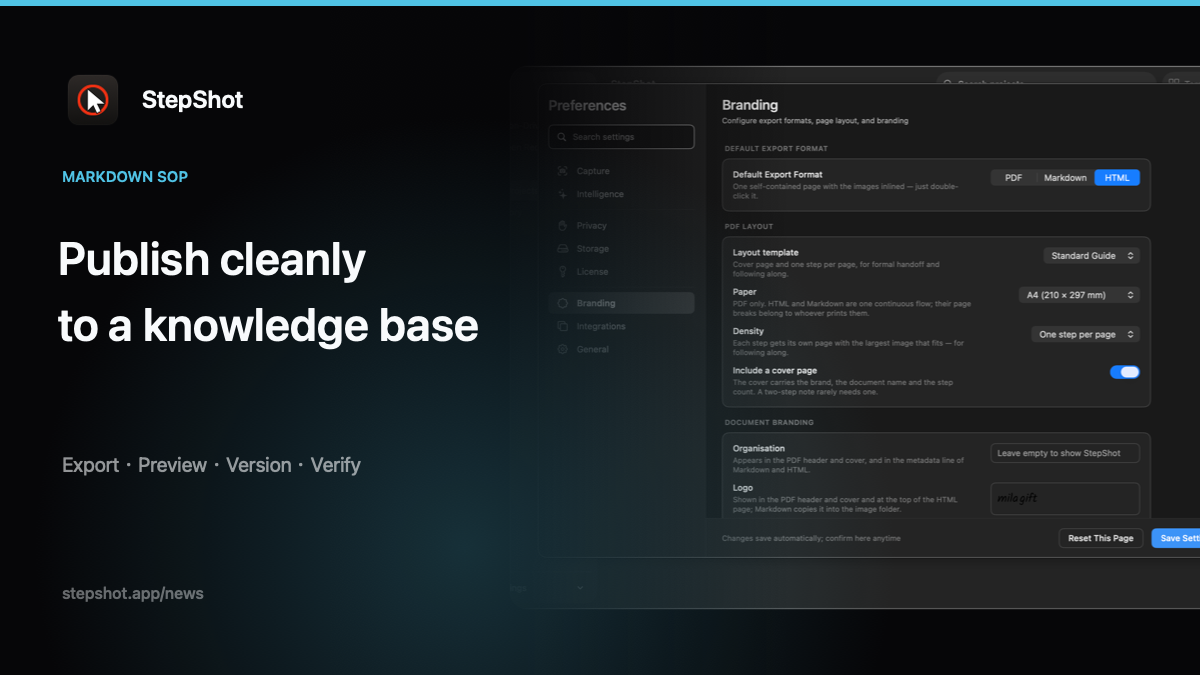Click the PDF LAYOUT section header
This screenshot has height=675, width=1200.
[749, 227]
